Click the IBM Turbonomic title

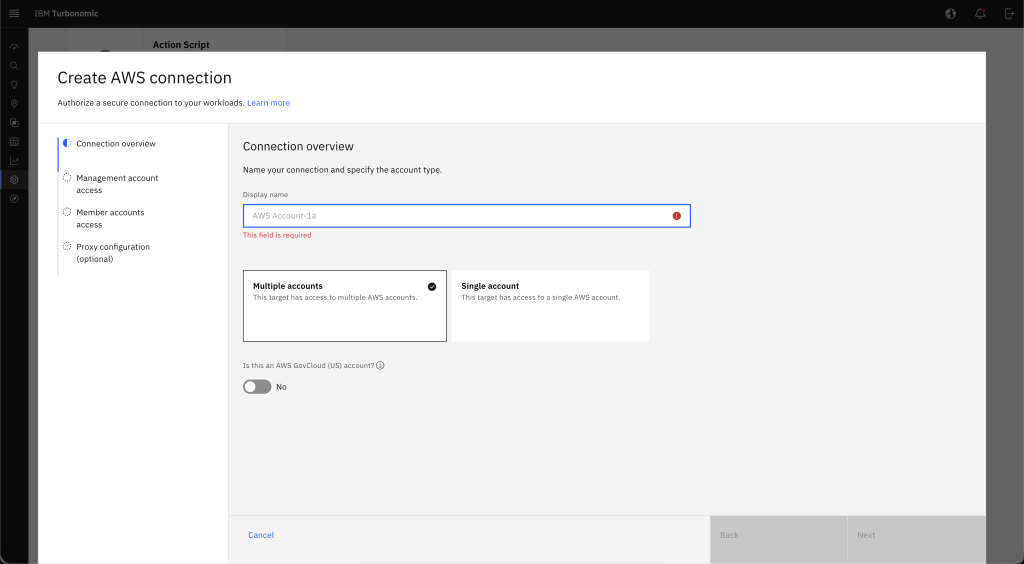[66, 14]
